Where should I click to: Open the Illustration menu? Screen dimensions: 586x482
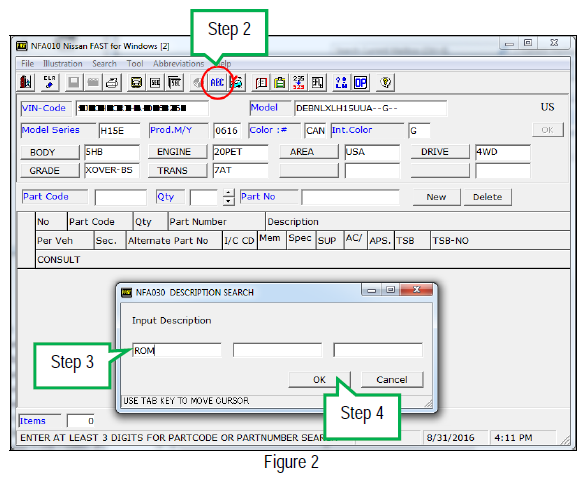pyautogui.click(x=62, y=64)
